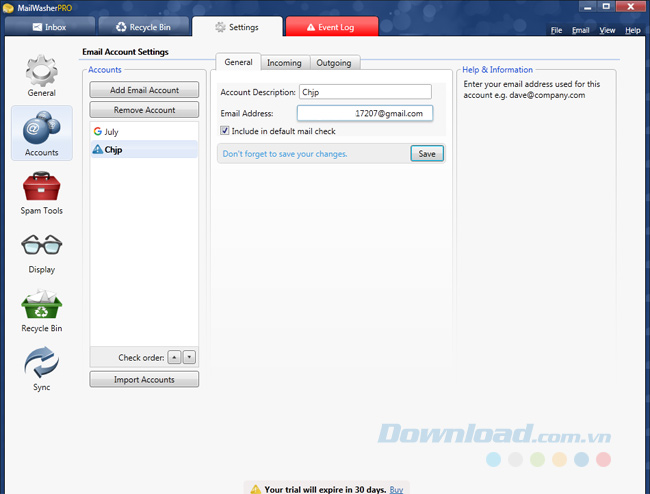
Task: Close the MailWasher window
Action: click(x=631, y=7)
